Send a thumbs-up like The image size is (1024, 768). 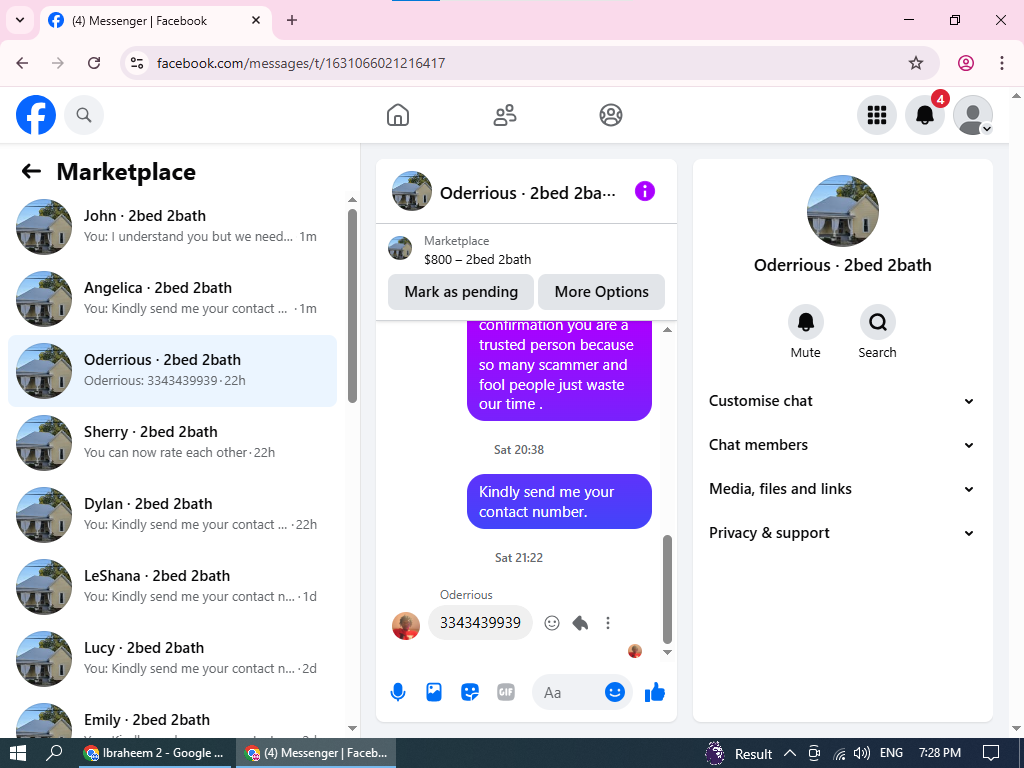[x=654, y=692]
